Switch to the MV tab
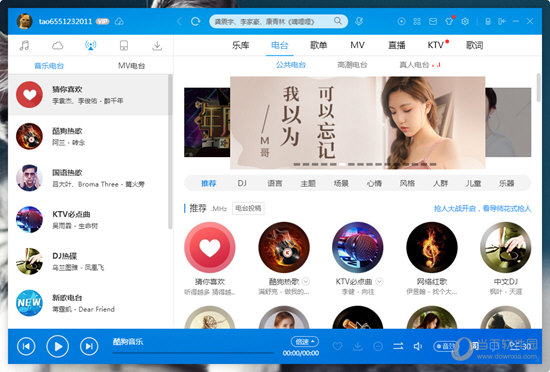 tap(357, 45)
